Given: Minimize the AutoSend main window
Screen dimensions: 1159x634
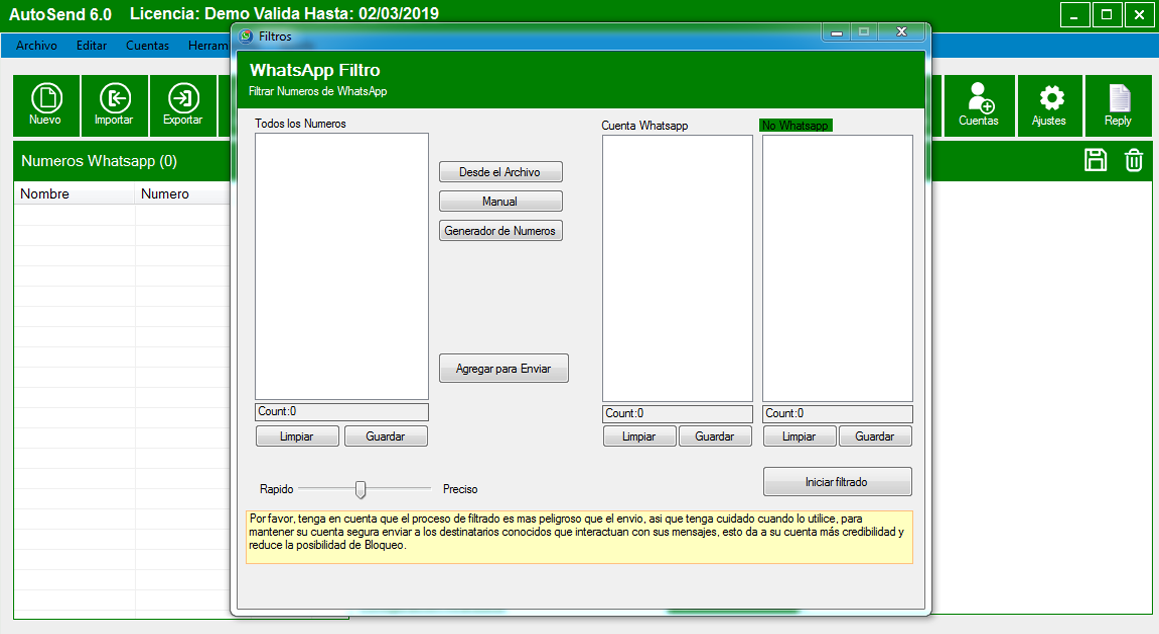Looking at the screenshot, I should (x=1075, y=15).
